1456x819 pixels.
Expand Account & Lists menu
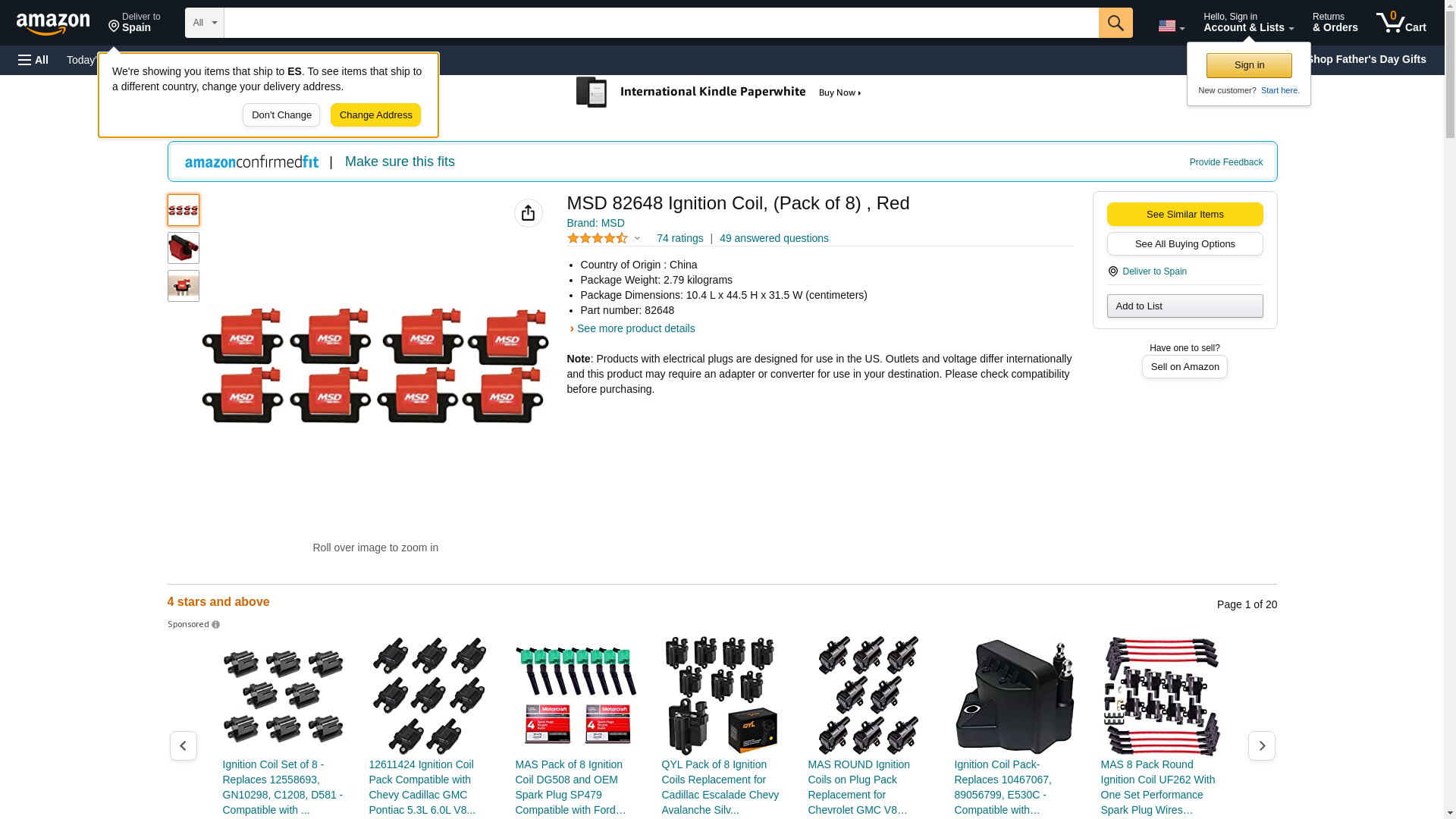tap(1248, 23)
